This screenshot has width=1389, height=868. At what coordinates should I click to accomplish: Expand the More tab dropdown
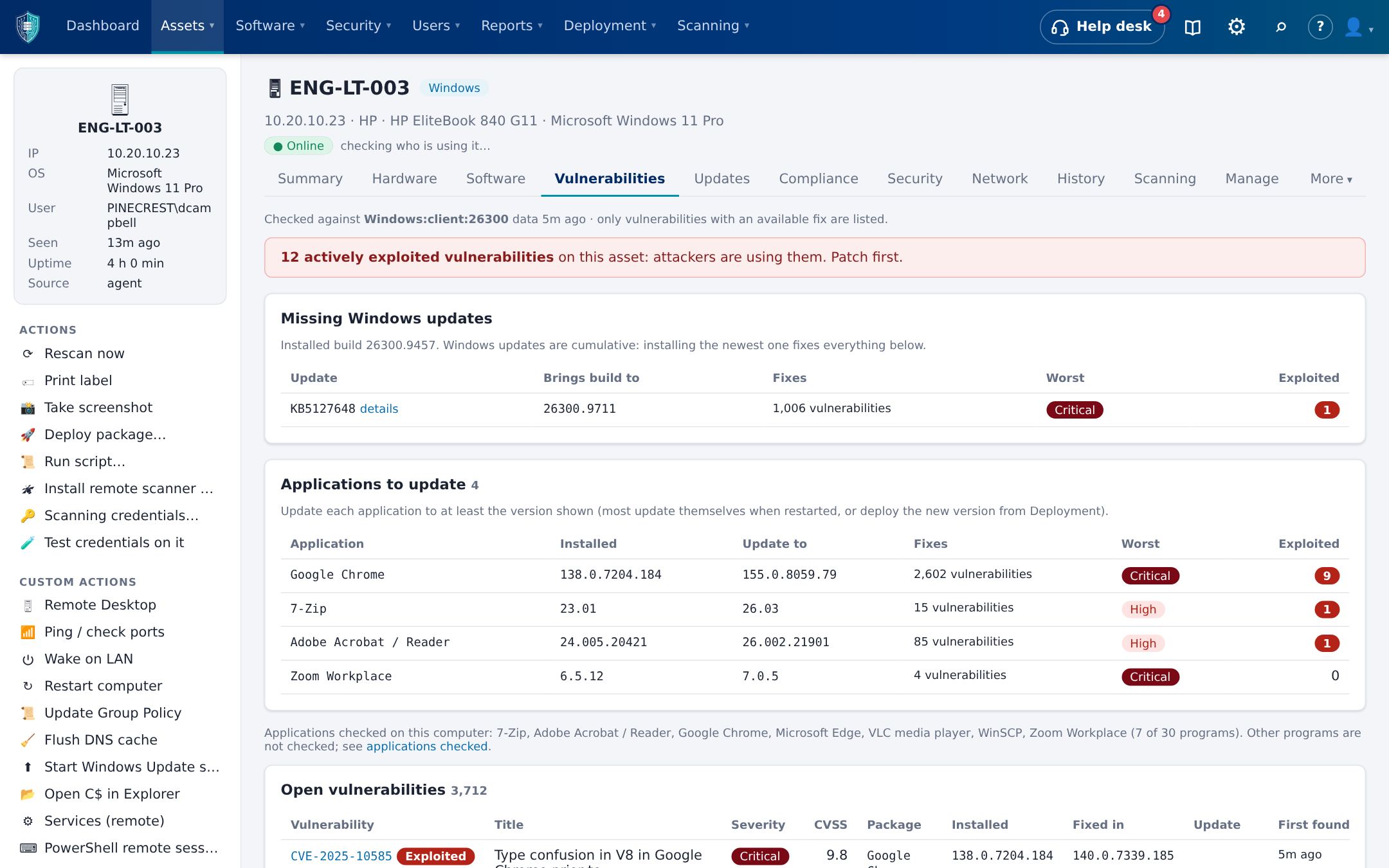click(1330, 179)
